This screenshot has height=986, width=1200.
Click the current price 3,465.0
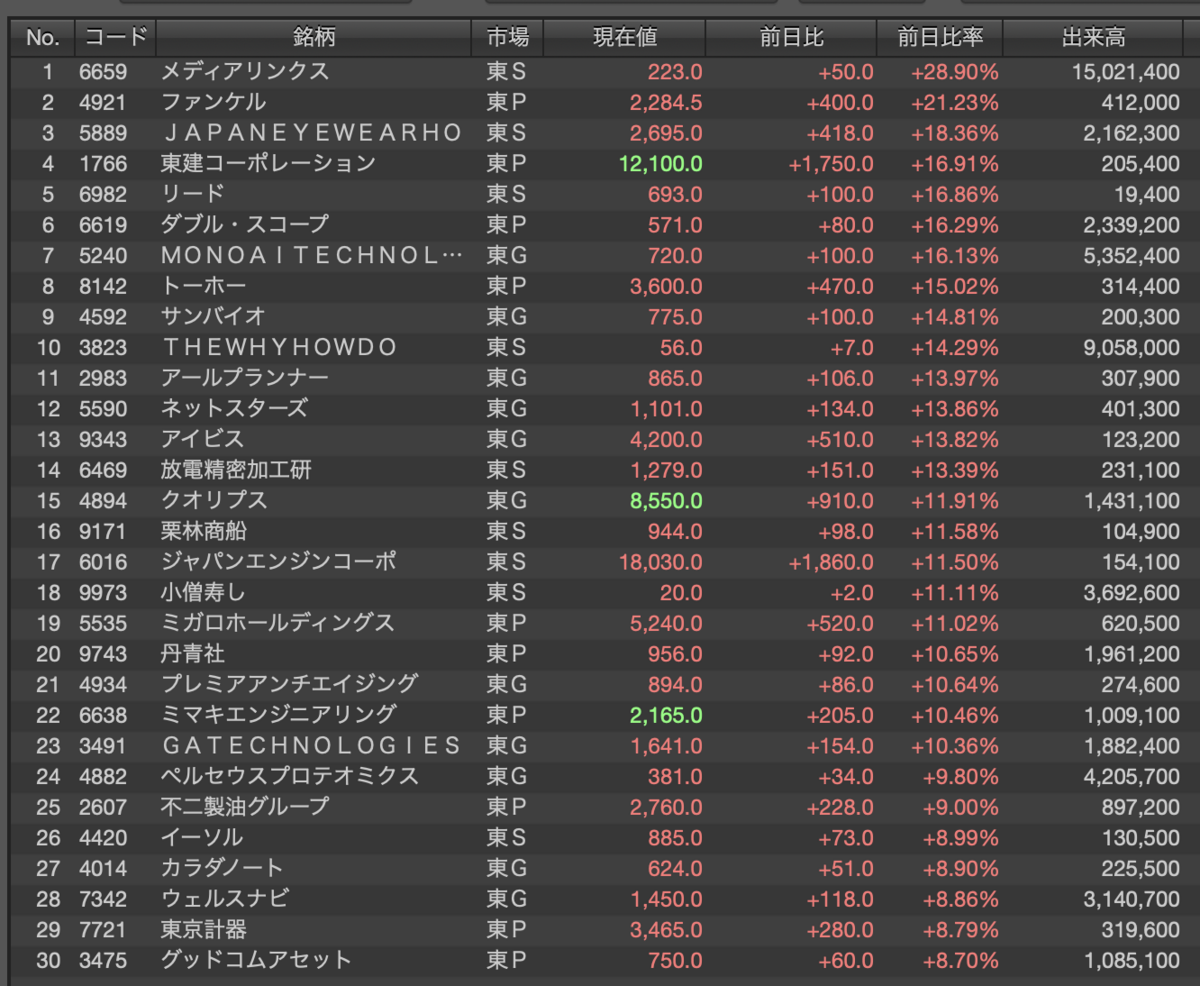coord(667,929)
